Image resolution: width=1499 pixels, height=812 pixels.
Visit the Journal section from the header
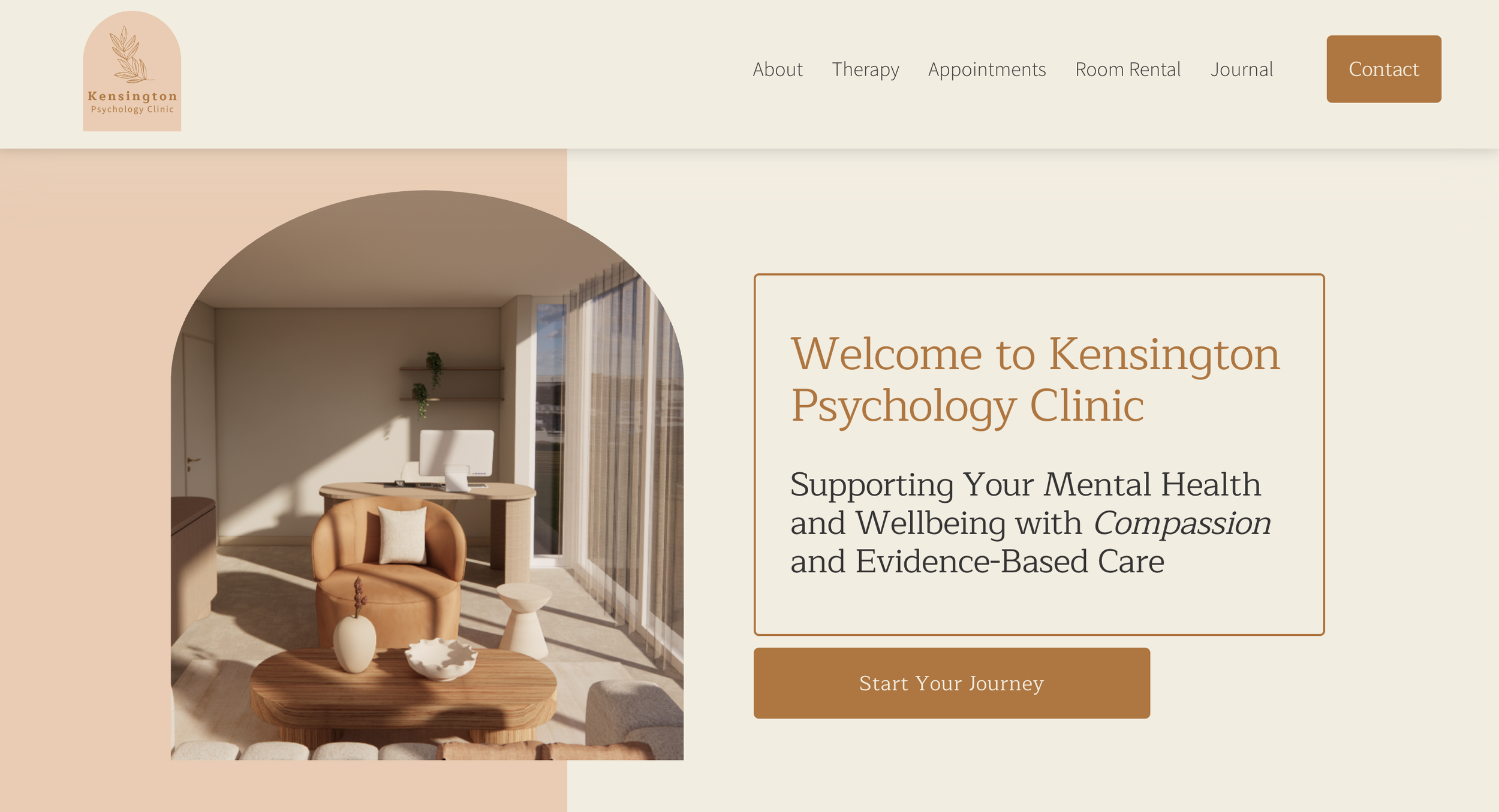(x=1241, y=69)
